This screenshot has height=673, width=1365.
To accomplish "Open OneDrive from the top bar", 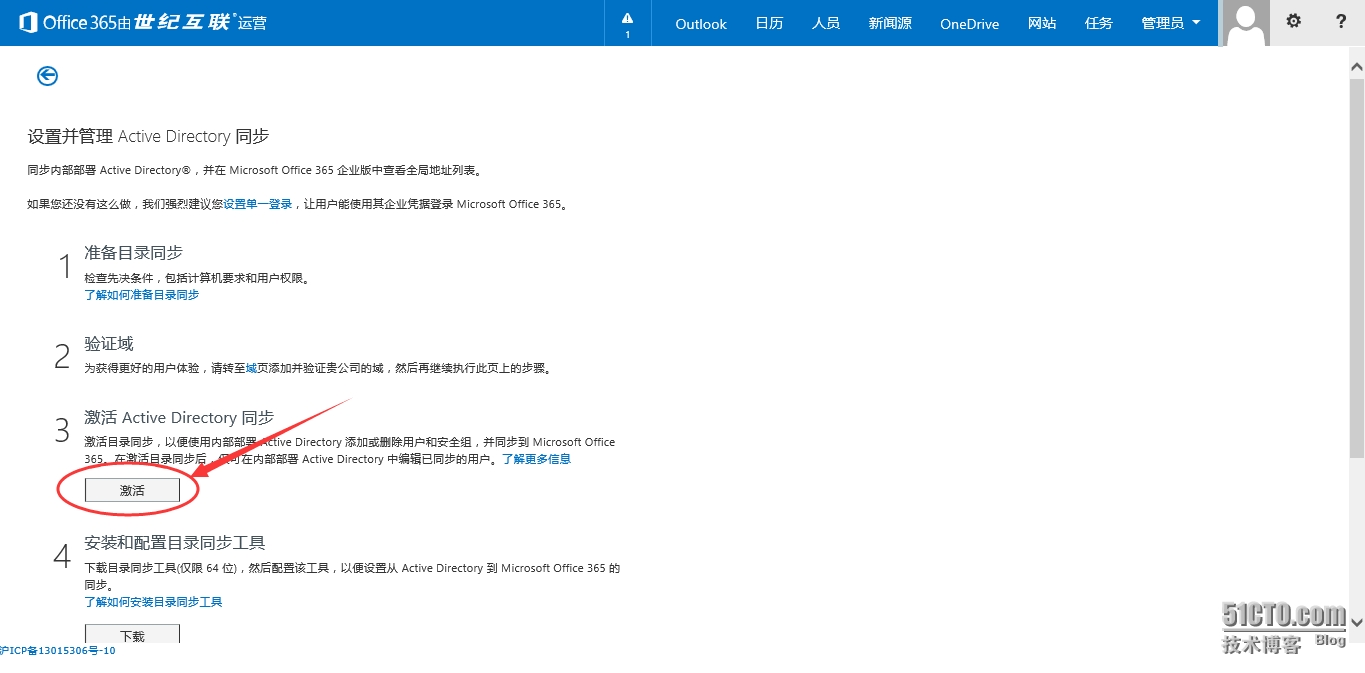I will (x=969, y=23).
